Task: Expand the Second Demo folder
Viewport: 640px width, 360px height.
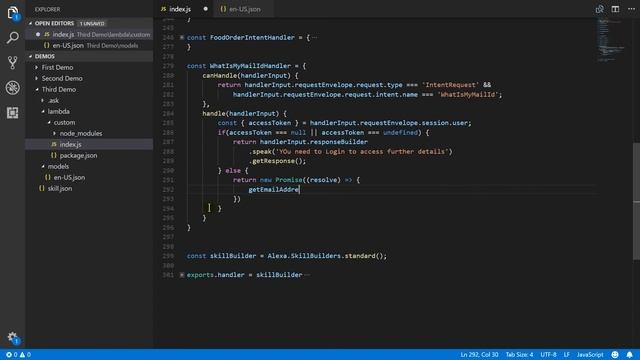Action: pyautogui.click(x=37, y=78)
